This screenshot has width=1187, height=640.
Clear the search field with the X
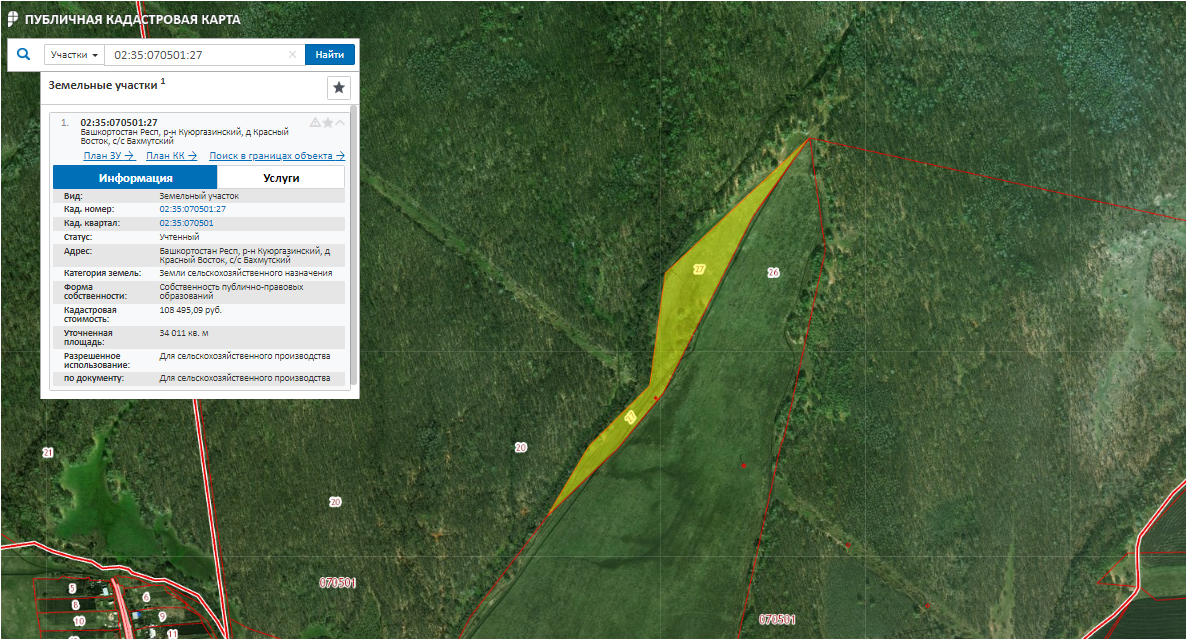pos(292,55)
